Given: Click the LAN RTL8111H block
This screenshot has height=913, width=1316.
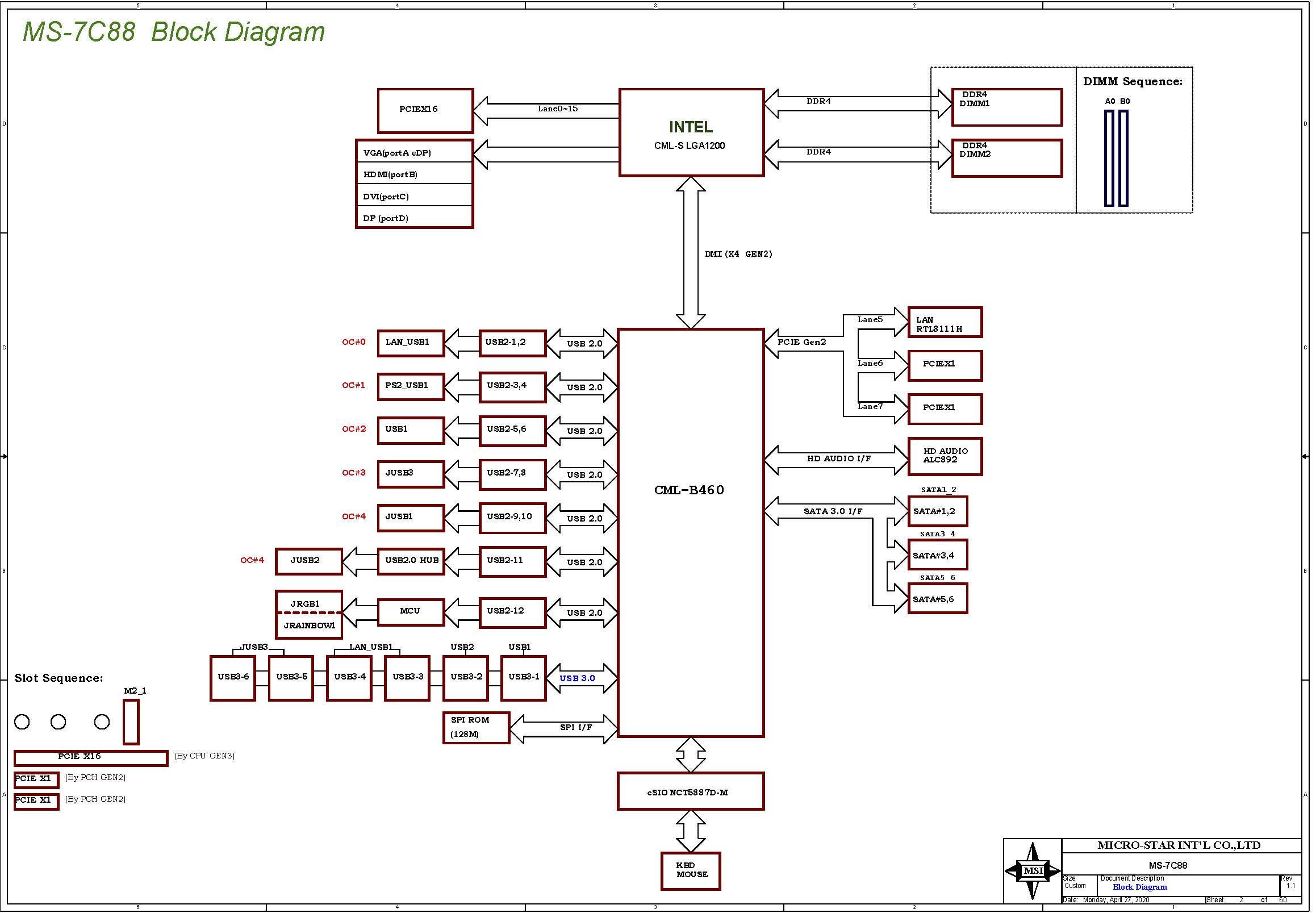Looking at the screenshot, I should tap(945, 322).
